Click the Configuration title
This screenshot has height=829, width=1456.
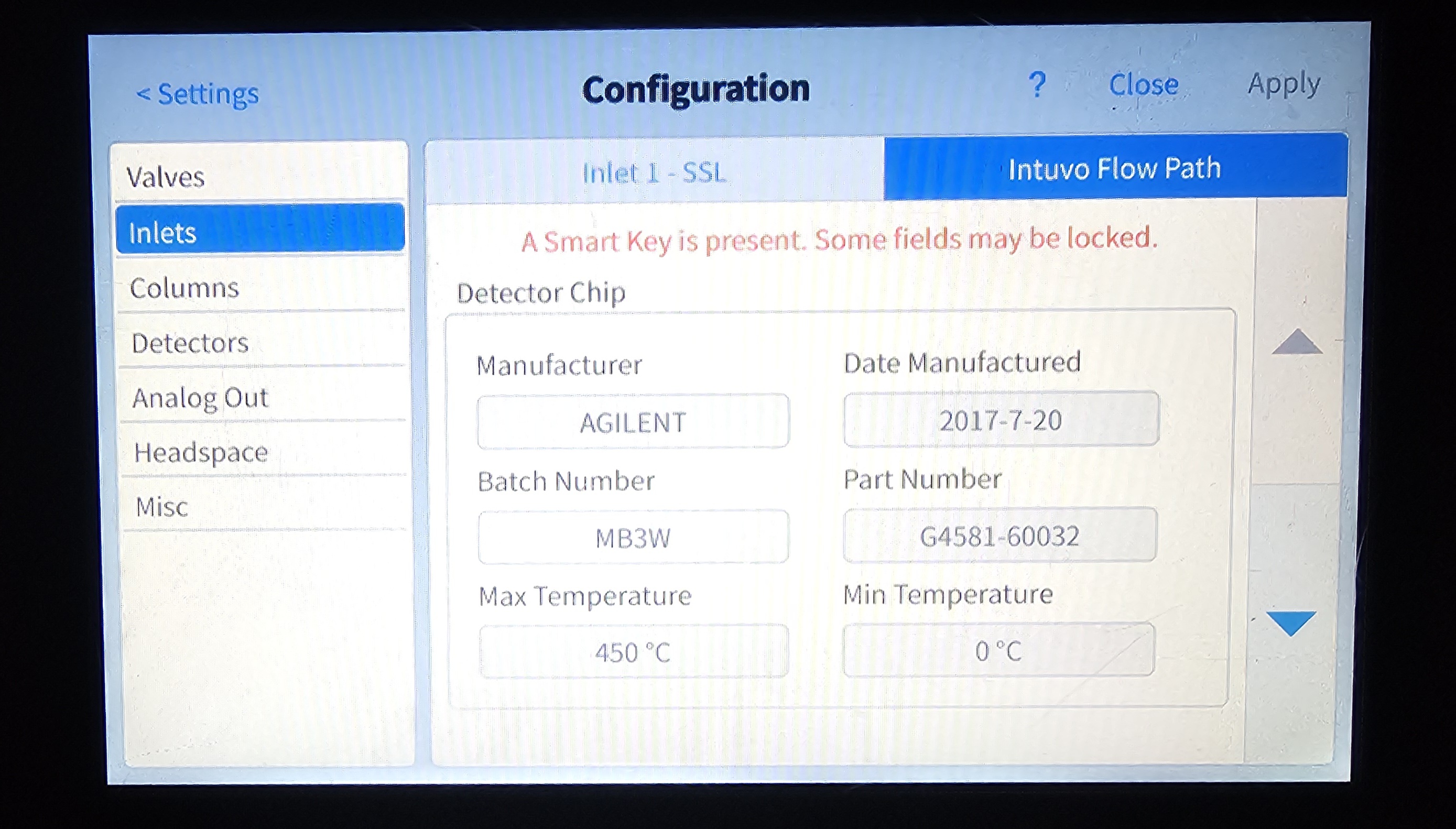coord(696,90)
